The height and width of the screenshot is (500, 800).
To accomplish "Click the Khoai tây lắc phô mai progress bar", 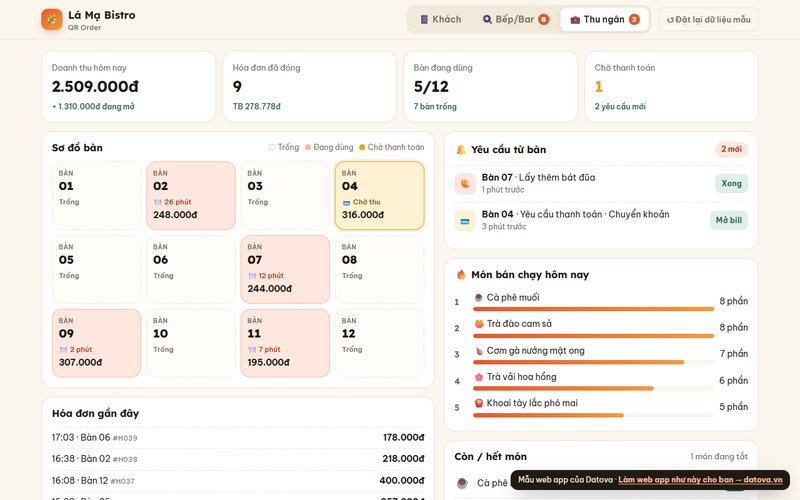I will click(593, 415).
